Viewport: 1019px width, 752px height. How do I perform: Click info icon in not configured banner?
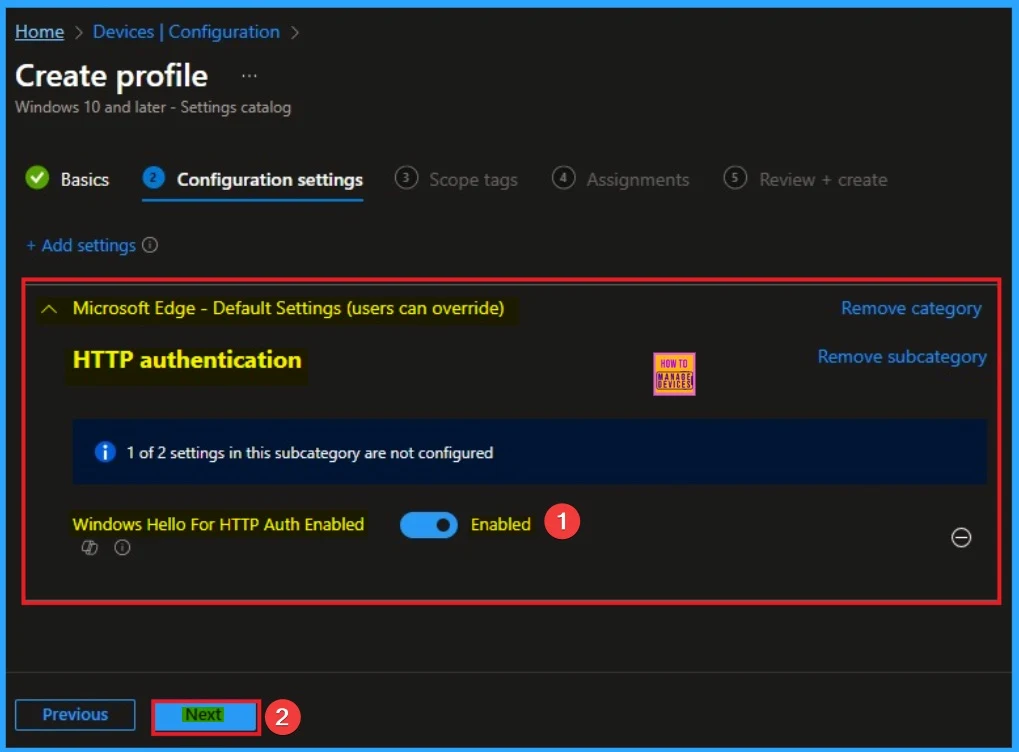(105, 453)
